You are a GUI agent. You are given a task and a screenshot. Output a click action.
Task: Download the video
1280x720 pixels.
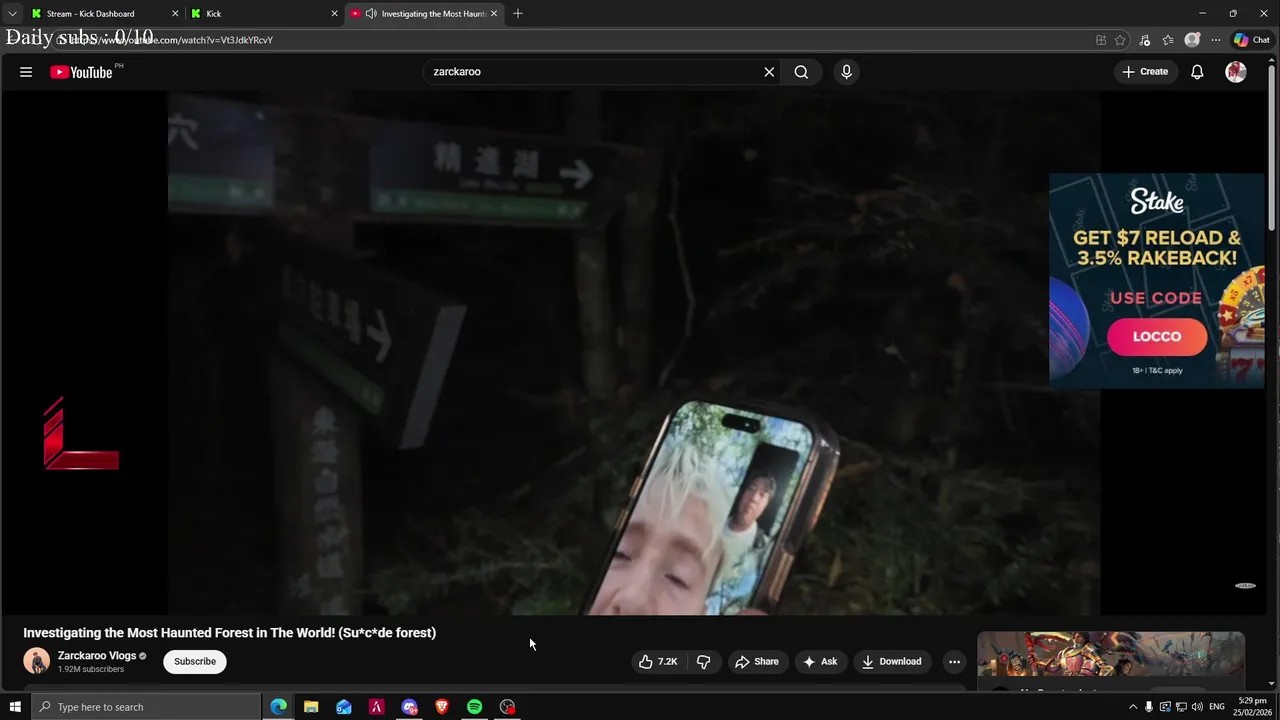click(x=891, y=661)
